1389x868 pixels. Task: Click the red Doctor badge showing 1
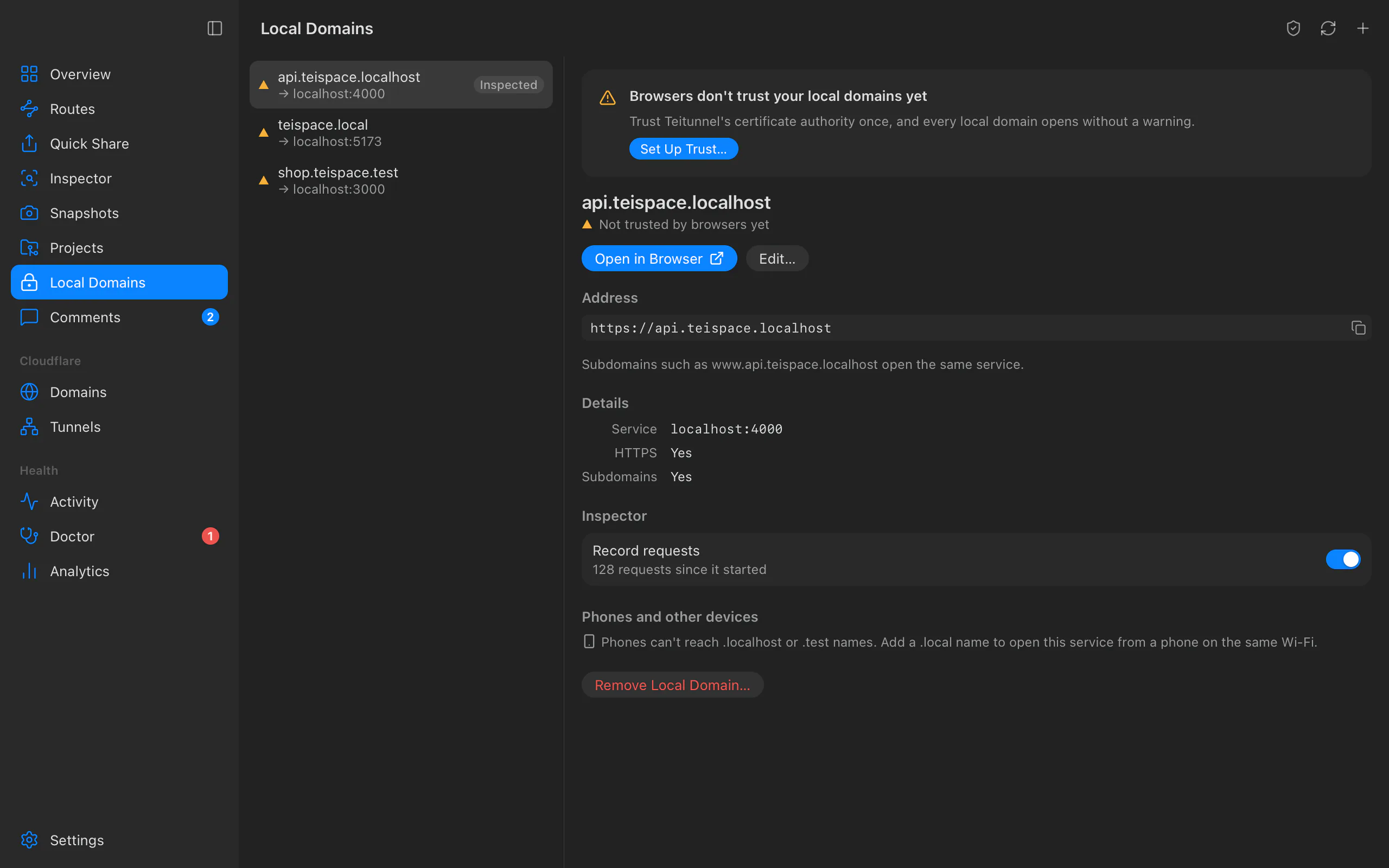pos(210,536)
